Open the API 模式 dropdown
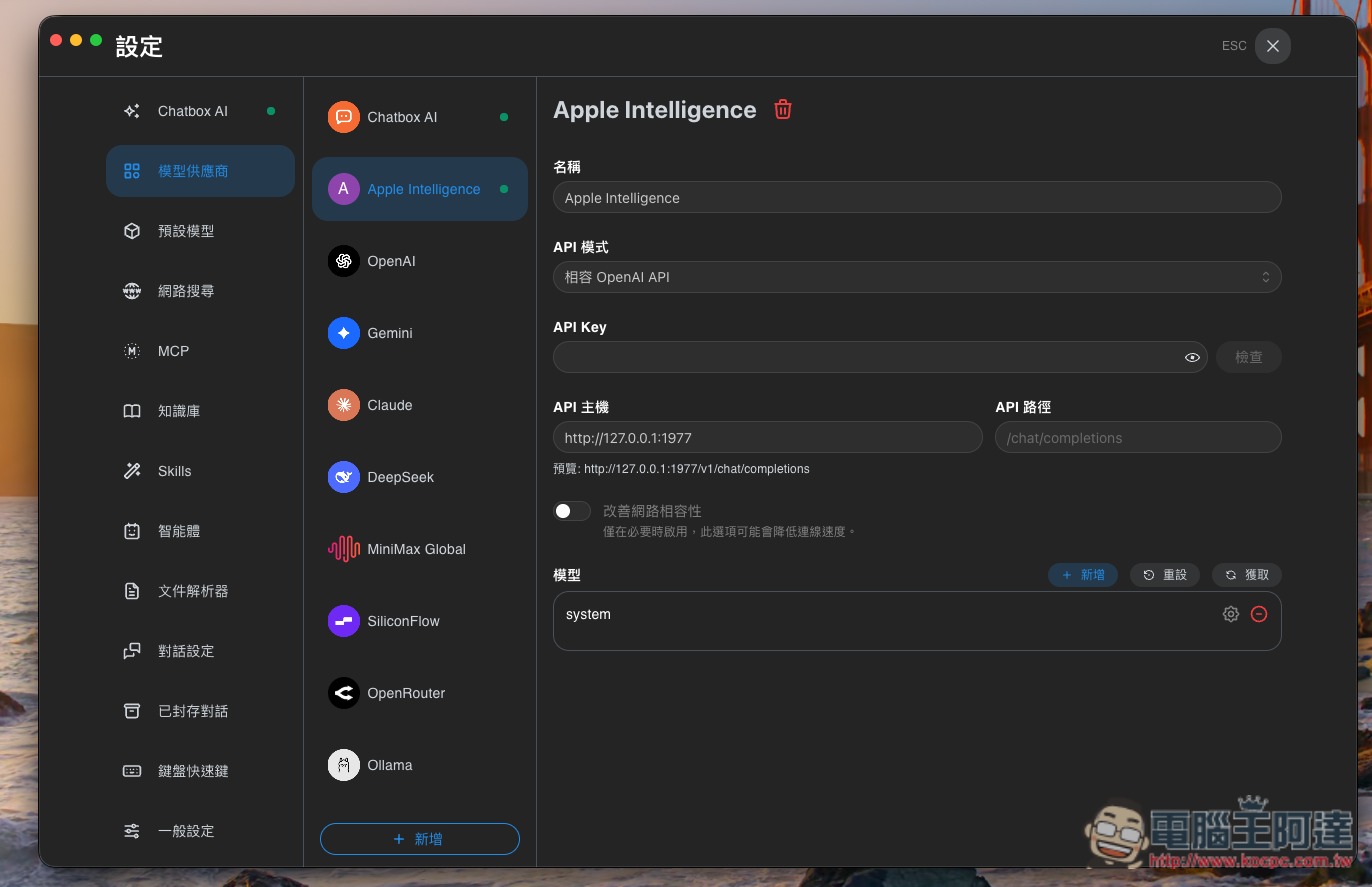This screenshot has height=887, width=1372. (x=917, y=277)
